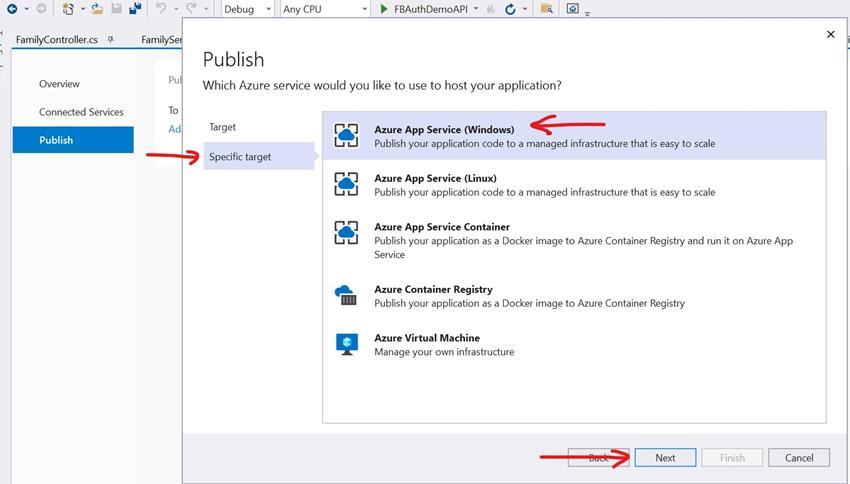This screenshot has height=484, width=850.
Task: Start debugging with green play icon
Action: (383, 9)
